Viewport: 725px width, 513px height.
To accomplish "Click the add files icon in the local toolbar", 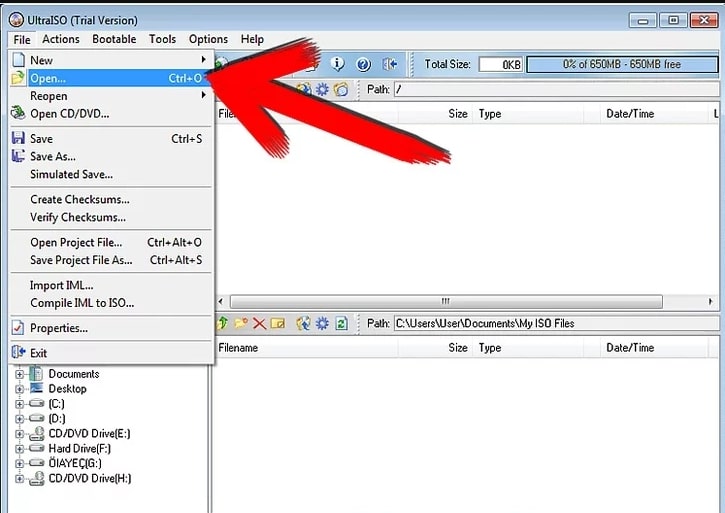I will pos(303,323).
